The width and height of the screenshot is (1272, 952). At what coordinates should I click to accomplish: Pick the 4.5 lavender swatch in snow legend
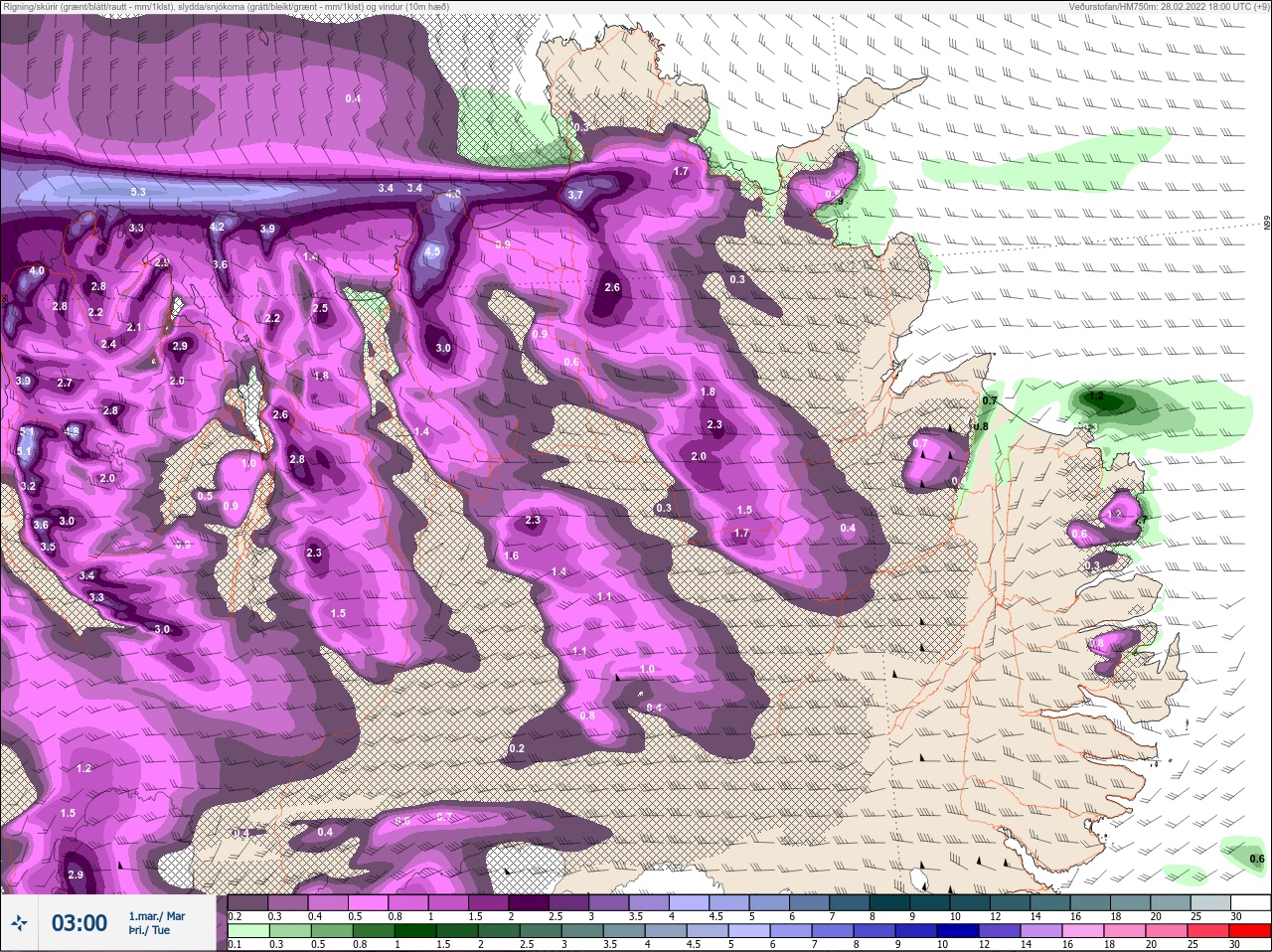728,902
